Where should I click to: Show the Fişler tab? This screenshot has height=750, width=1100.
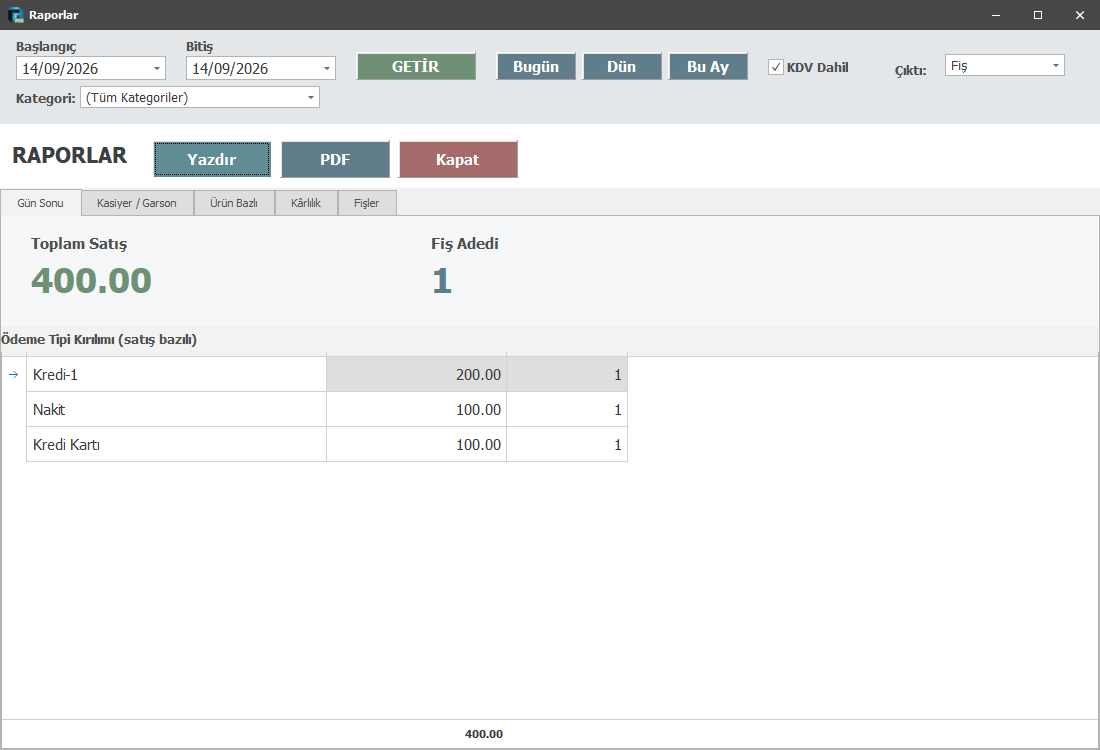(x=366, y=203)
